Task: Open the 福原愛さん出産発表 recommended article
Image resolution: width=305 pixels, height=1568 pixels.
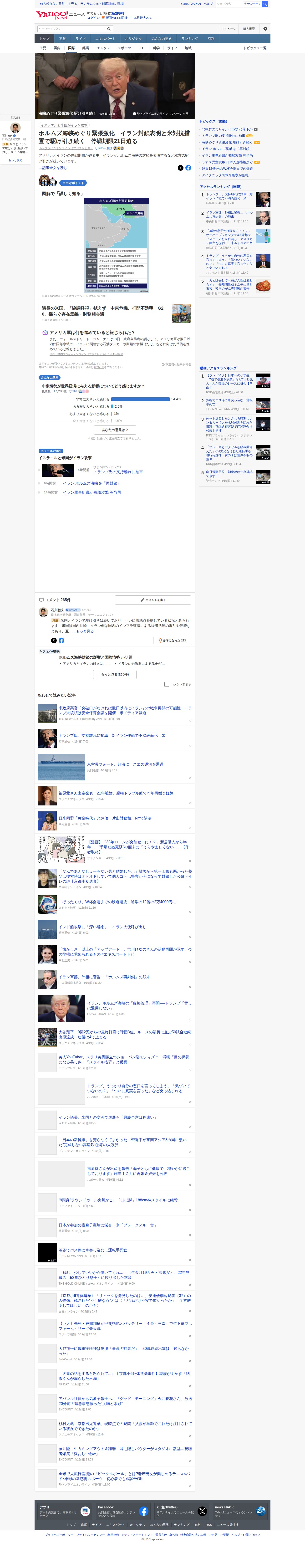Action: pos(116,793)
